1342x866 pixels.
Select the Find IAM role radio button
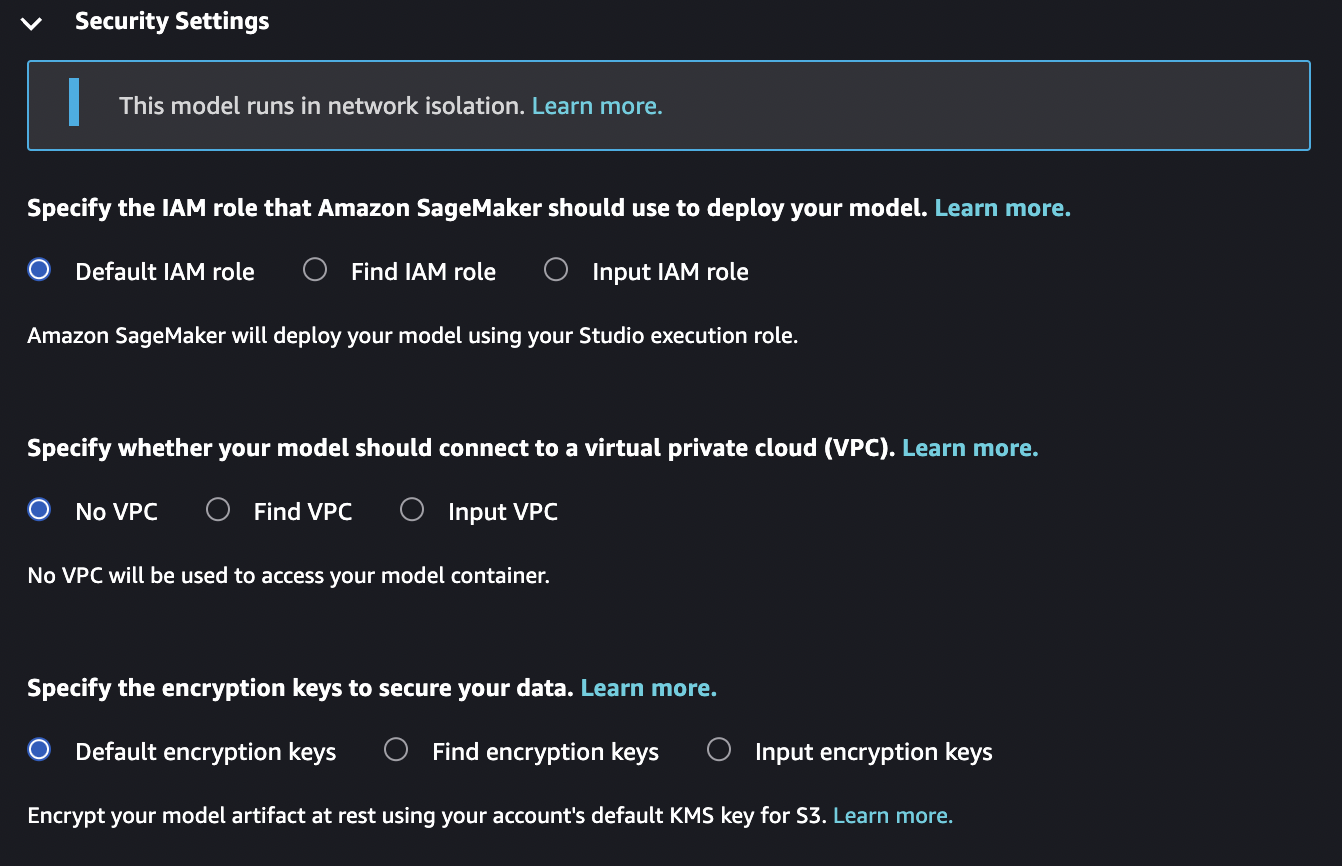click(315, 269)
